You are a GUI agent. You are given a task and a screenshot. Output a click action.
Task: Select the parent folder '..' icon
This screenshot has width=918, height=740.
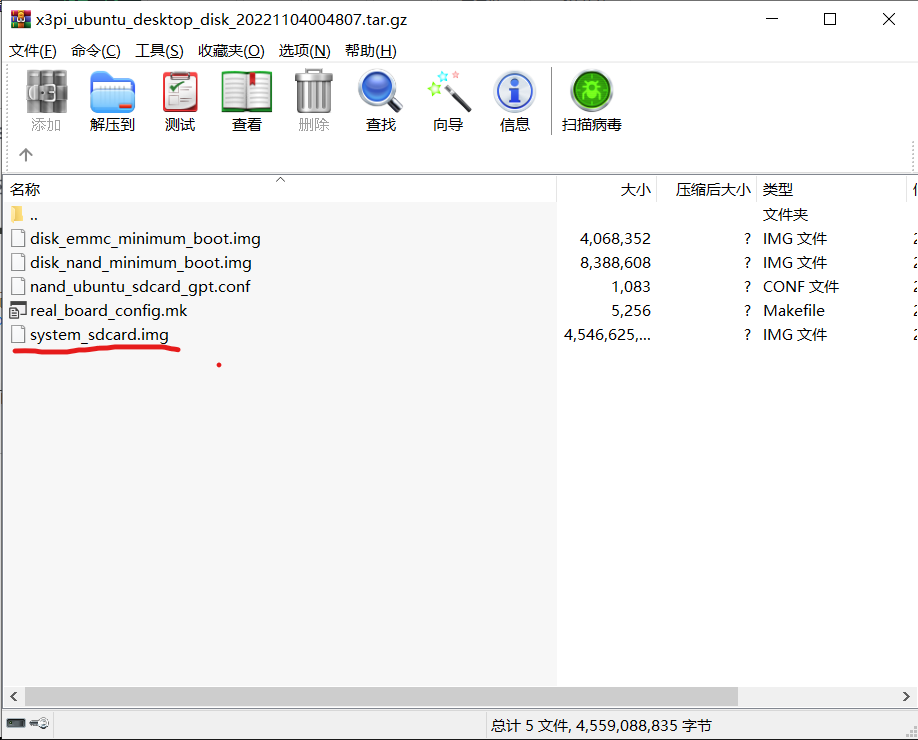coord(17,214)
